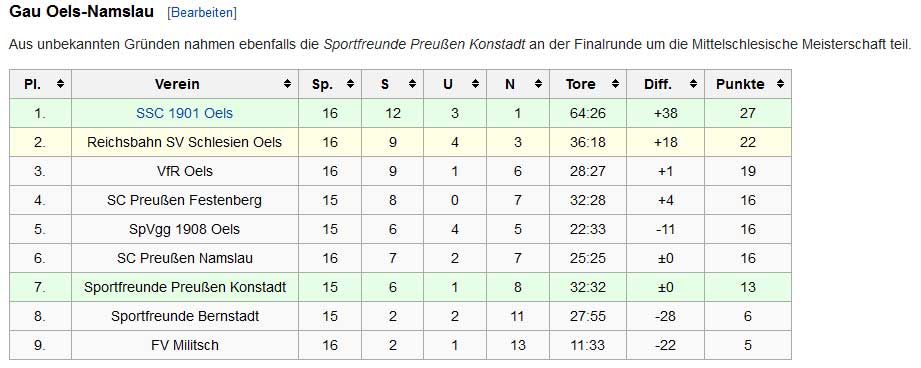Select the Reichsbahn SV Schlesien Oels cell
Image resolution: width=921 pixels, height=368 pixels.
click(185, 142)
